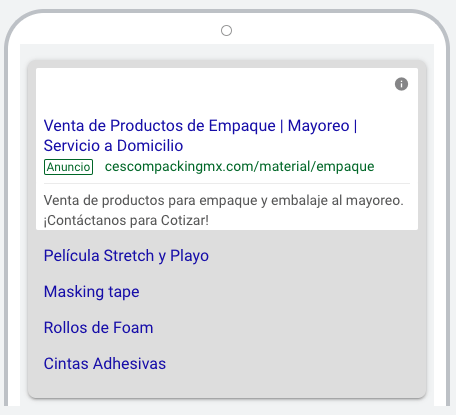Click Servicio a Domicilio in the headline
Viewport: 456px width, 415px height.
[113, 146]
